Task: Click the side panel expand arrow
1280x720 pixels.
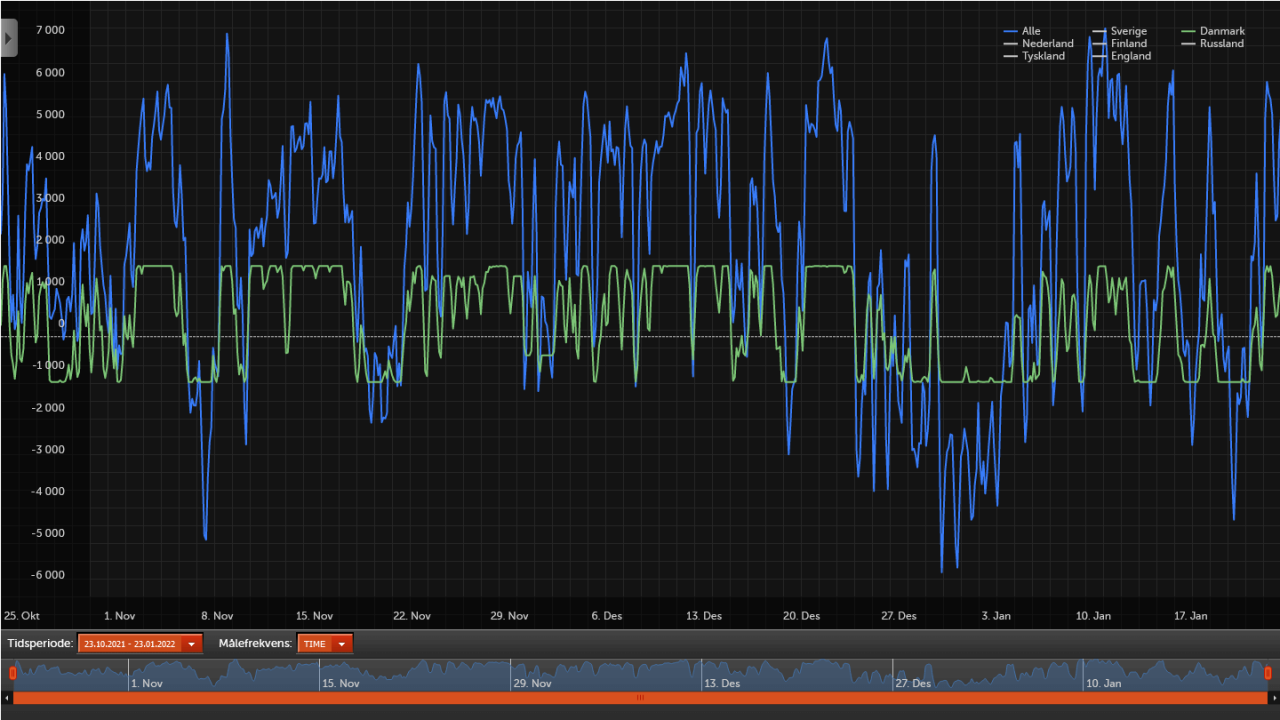Action: [x=8, y=37]
